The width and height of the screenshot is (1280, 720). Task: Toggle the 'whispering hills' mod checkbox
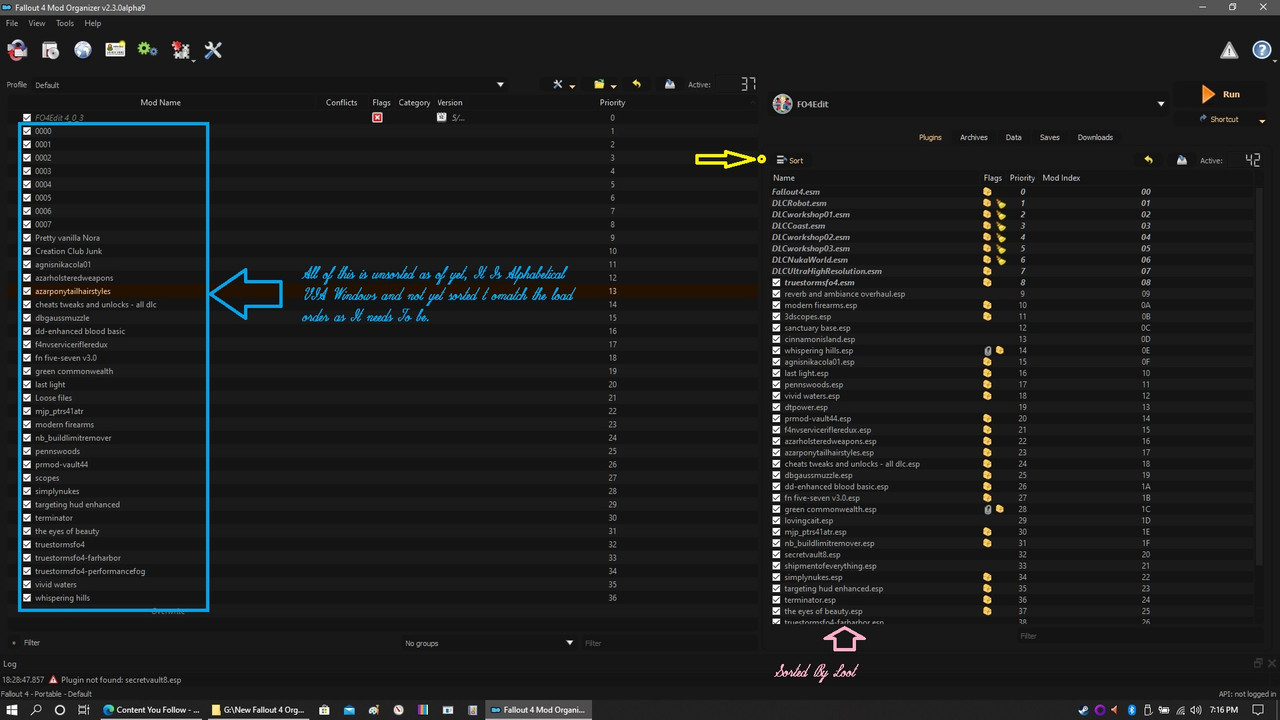[27, 598]
